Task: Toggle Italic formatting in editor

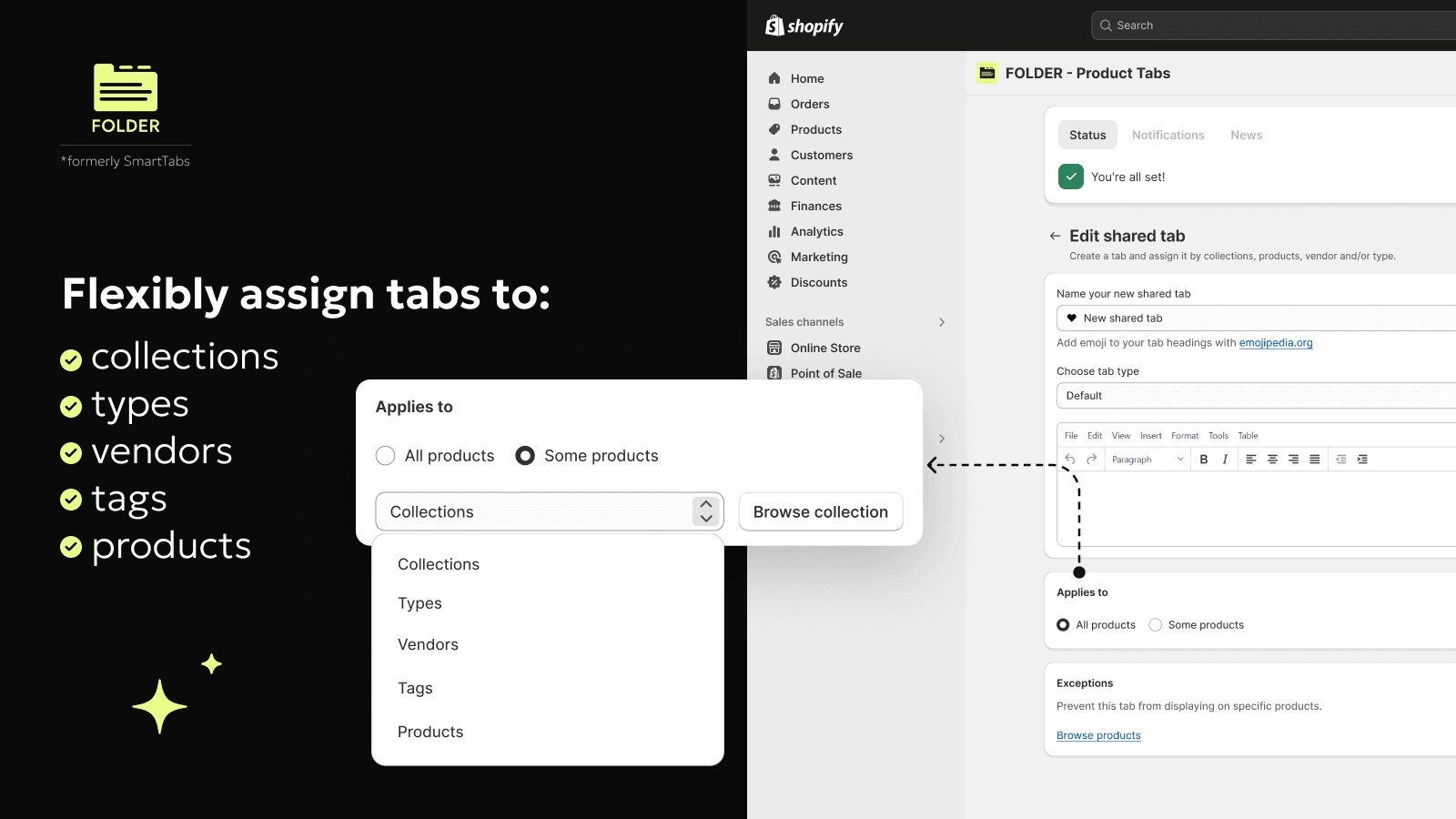Action: pyautogui.click(x=1225, y=460)
